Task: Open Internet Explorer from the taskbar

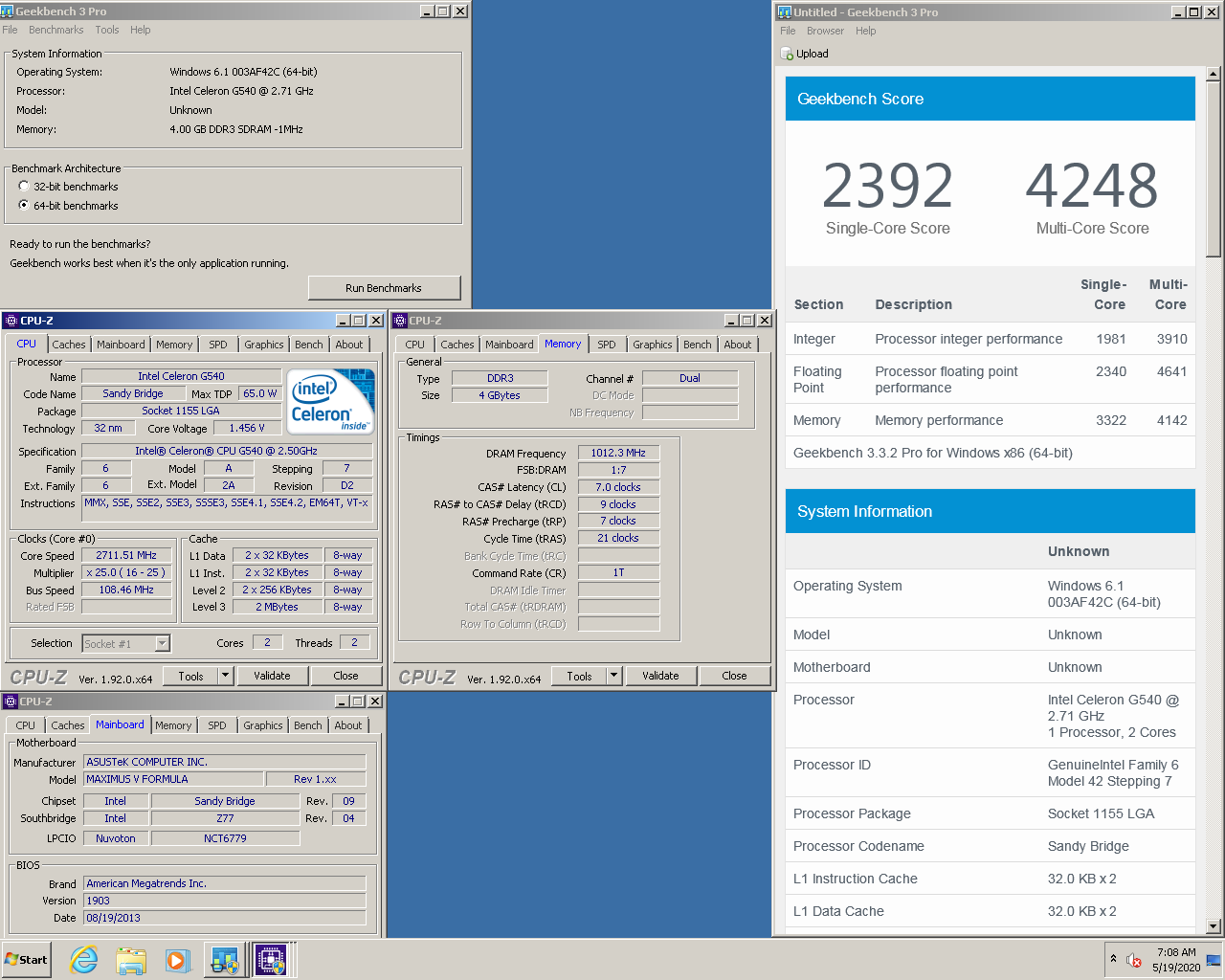Action: (84, 960)
